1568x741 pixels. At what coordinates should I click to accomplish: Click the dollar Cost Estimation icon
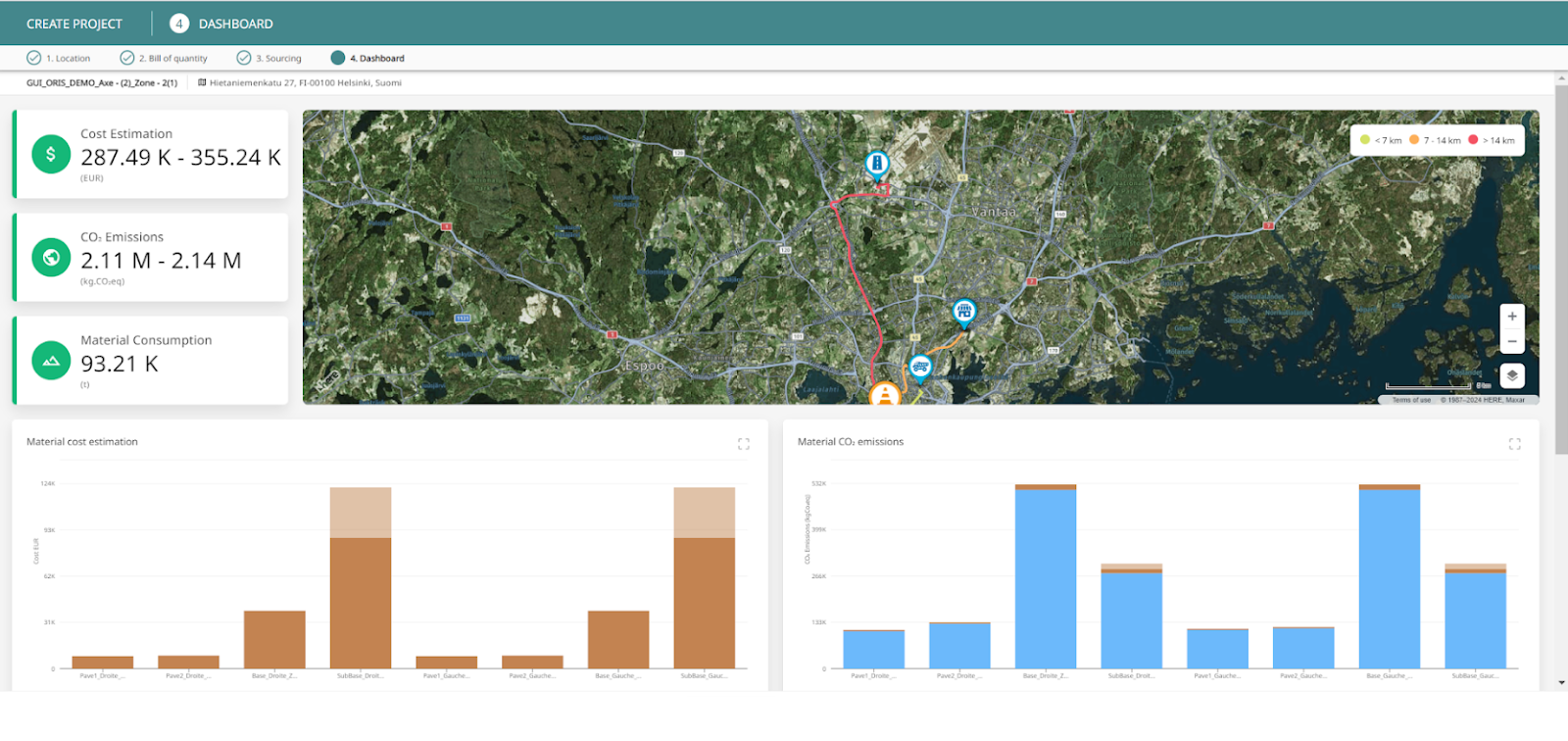pyautogui.click(x=51, y=154)
